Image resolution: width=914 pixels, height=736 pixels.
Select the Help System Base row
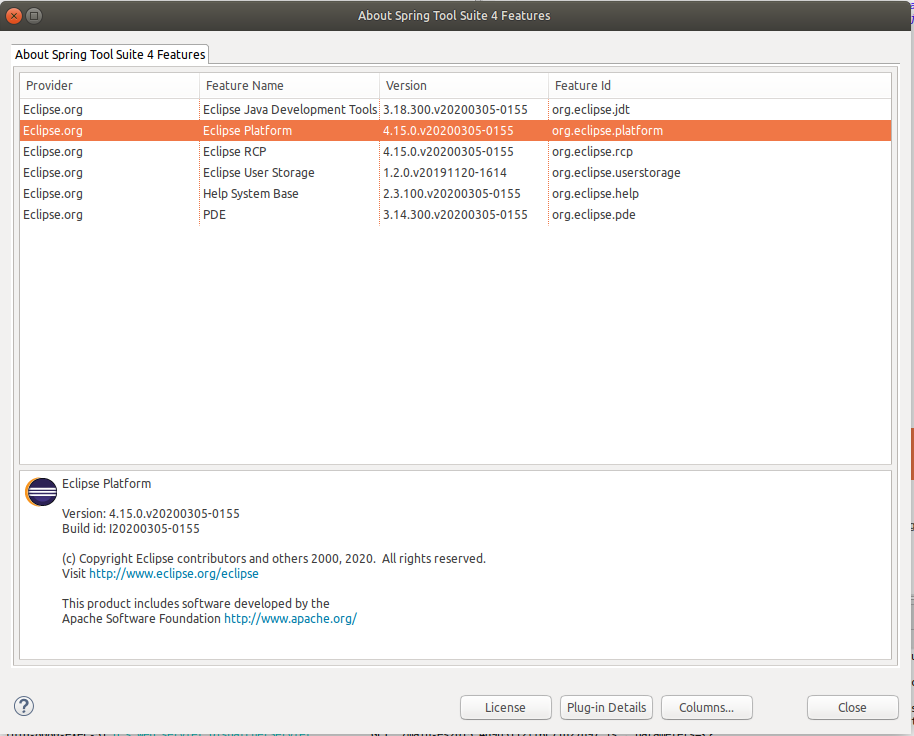pos(455,193)
